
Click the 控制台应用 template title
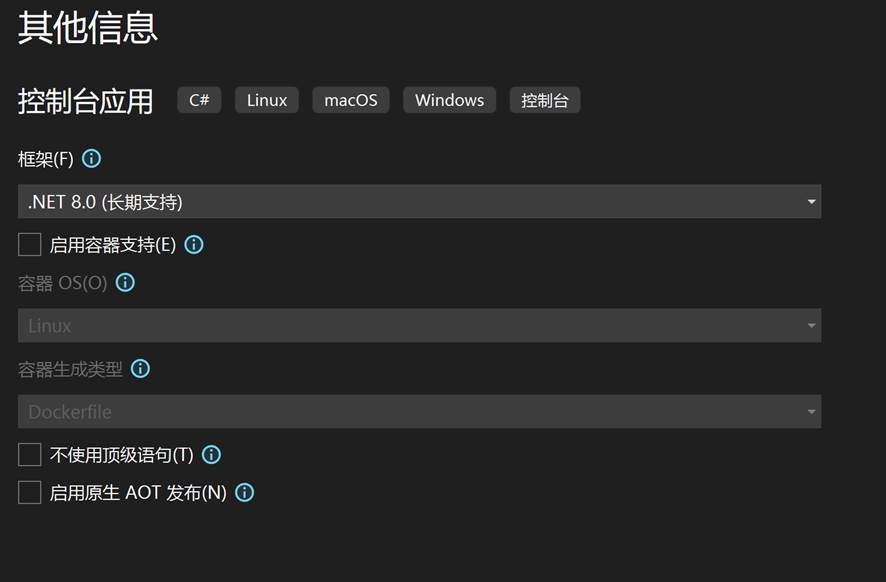[86, 101]
